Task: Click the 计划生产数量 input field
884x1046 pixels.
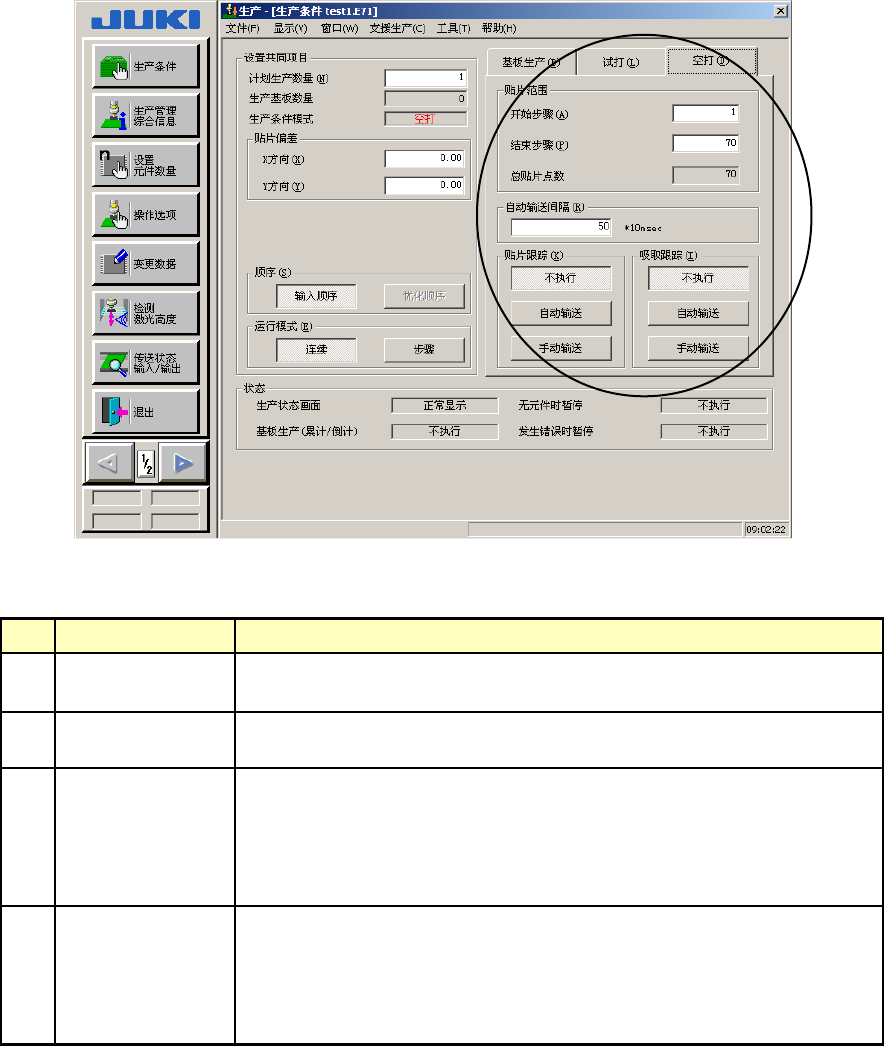Action: point(426,78)
